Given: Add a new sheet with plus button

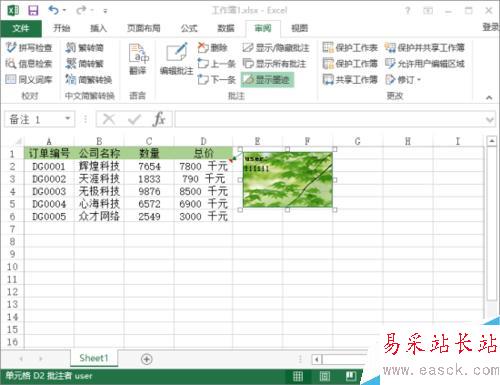Looking at the screenshot, I should [x=147, y=359].
